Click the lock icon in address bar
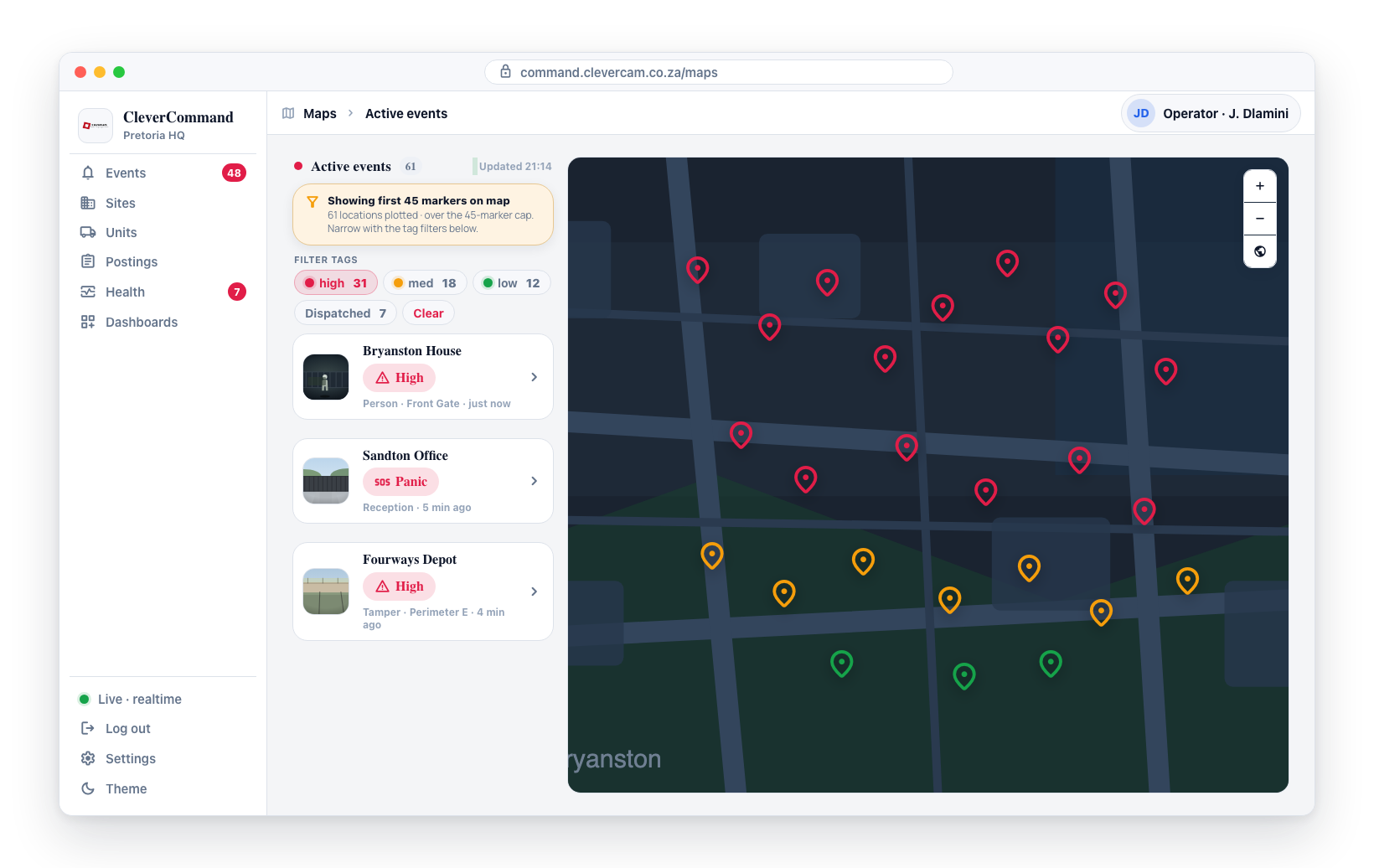The height and width of the screenshot is (868, 1374). pos(505,72)
